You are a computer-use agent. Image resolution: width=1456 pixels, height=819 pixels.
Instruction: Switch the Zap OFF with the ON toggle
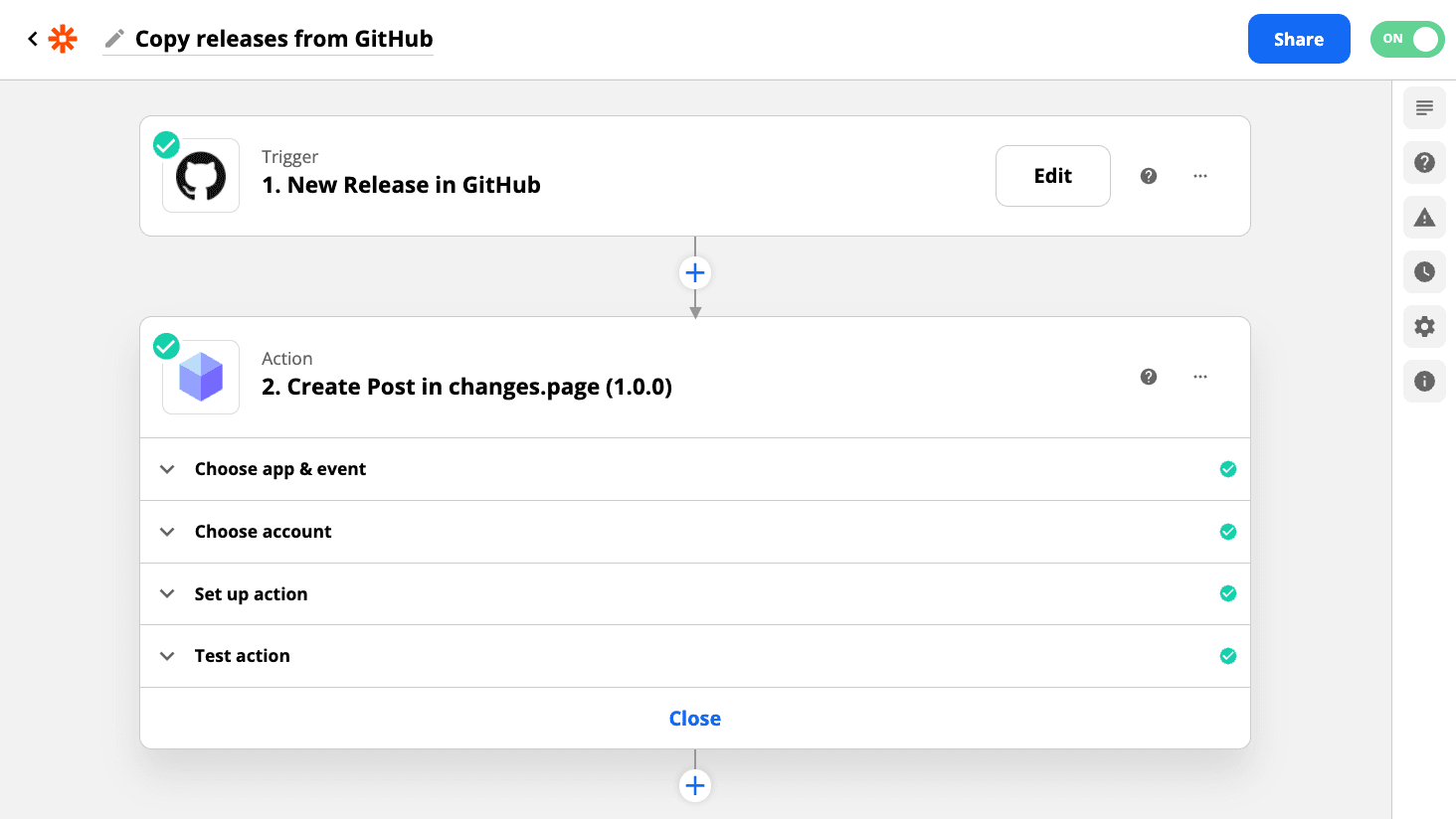tap(1406, 39)
